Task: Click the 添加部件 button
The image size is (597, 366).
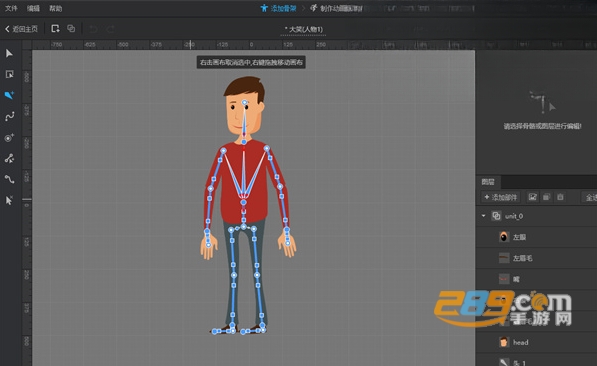Action: (x=501, y=197)
